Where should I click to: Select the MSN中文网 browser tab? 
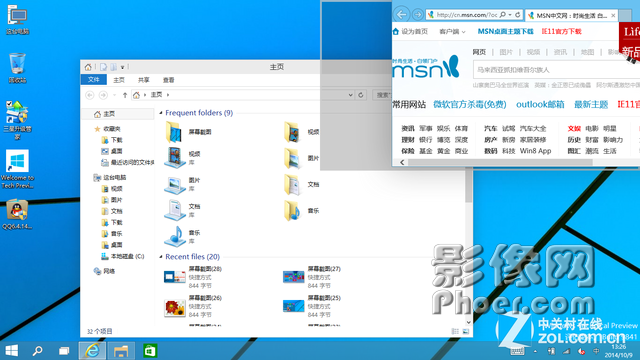pyautogui.click(x=571, y=16)
